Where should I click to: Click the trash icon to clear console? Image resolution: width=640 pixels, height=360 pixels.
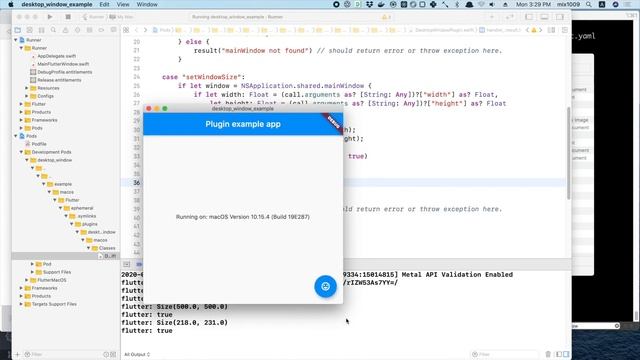(548, 354)
